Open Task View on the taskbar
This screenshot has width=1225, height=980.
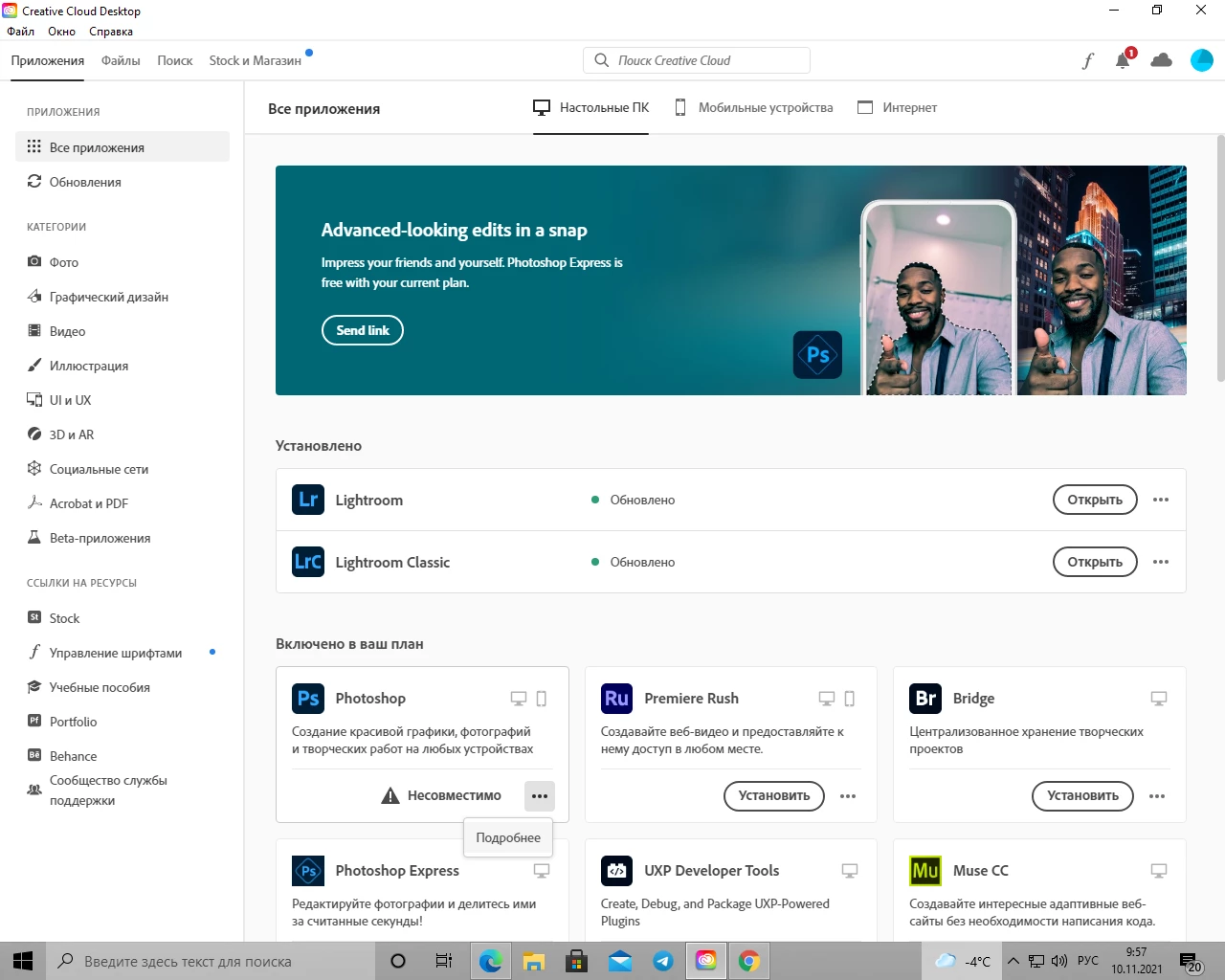[x=443, y=961]
